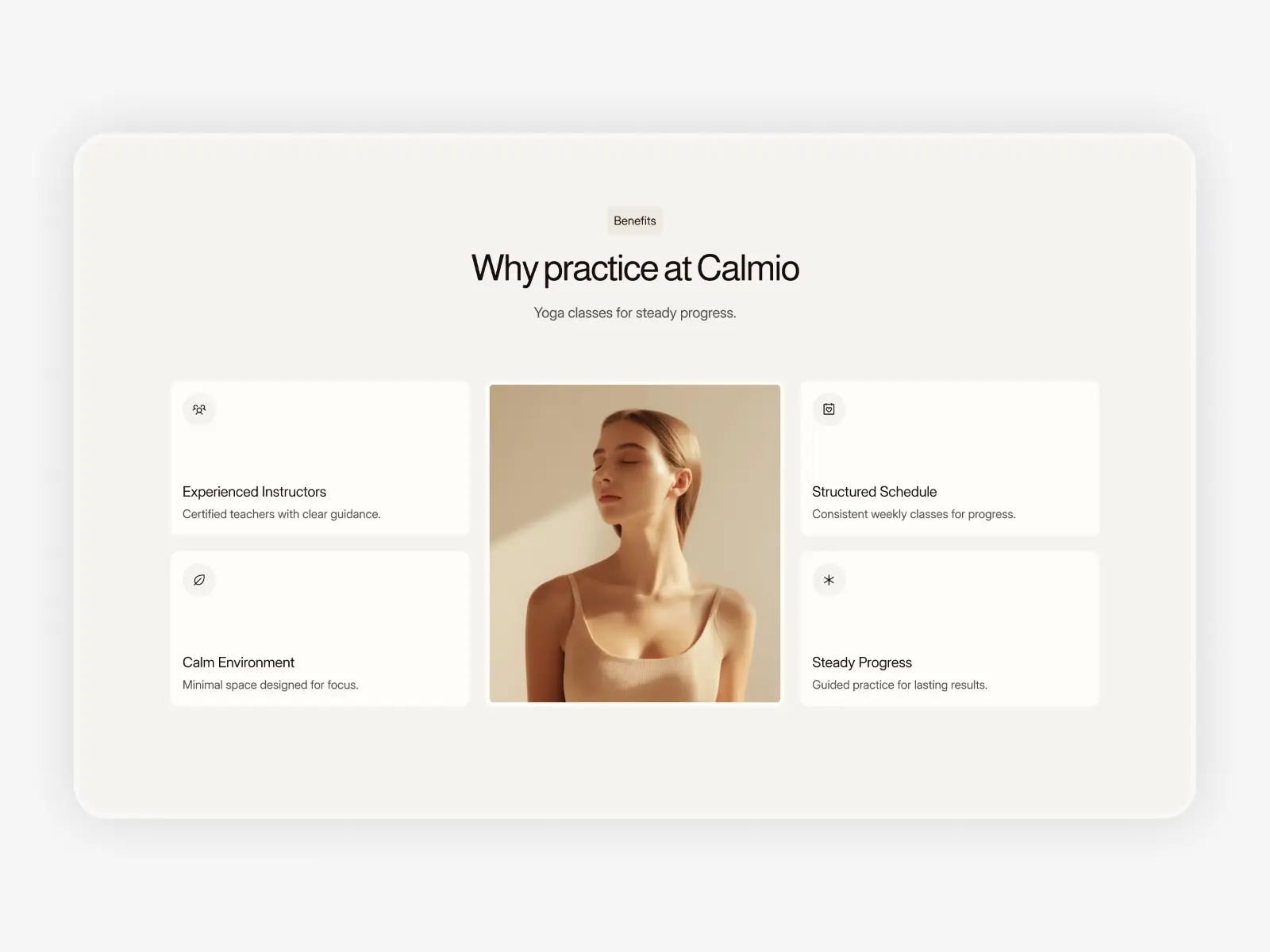Click 'Yoga classes for steady progress.' subtitle
The height and width of the screenshot is (952, 1270).
point(635,313)
